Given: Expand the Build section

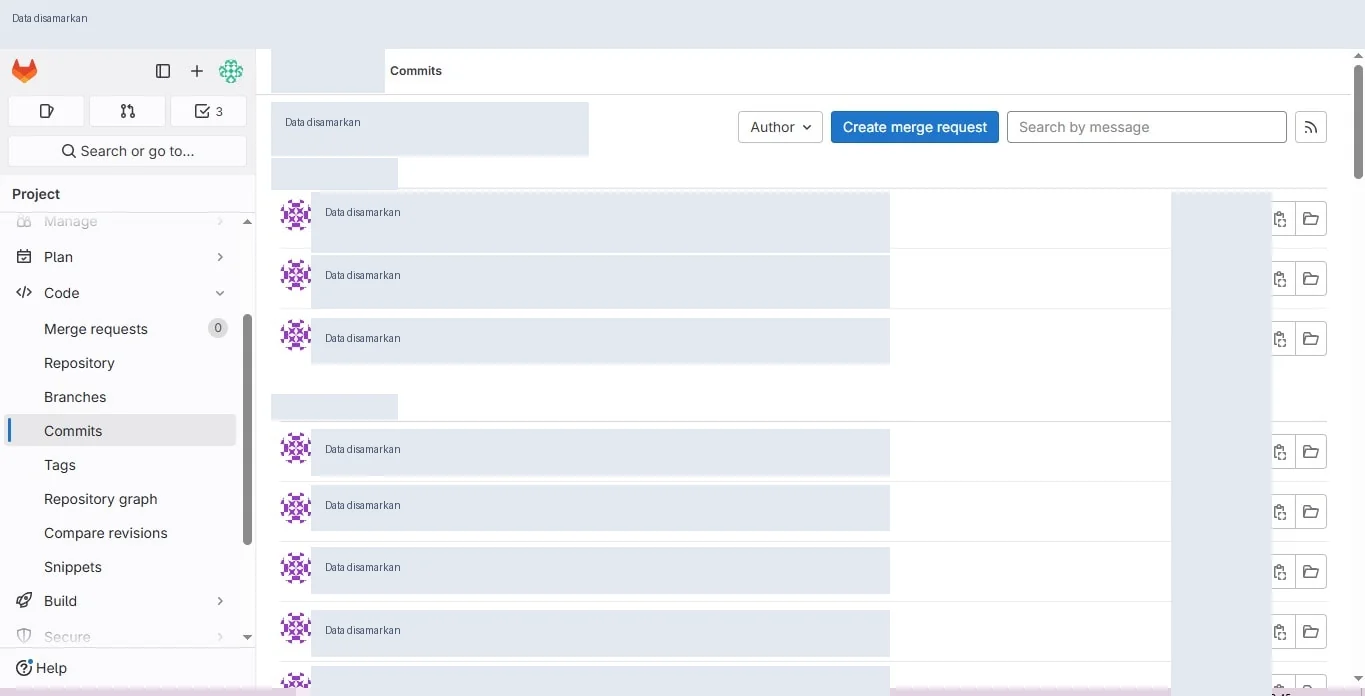Looking at the screenshot, I should tap(120, 601).
